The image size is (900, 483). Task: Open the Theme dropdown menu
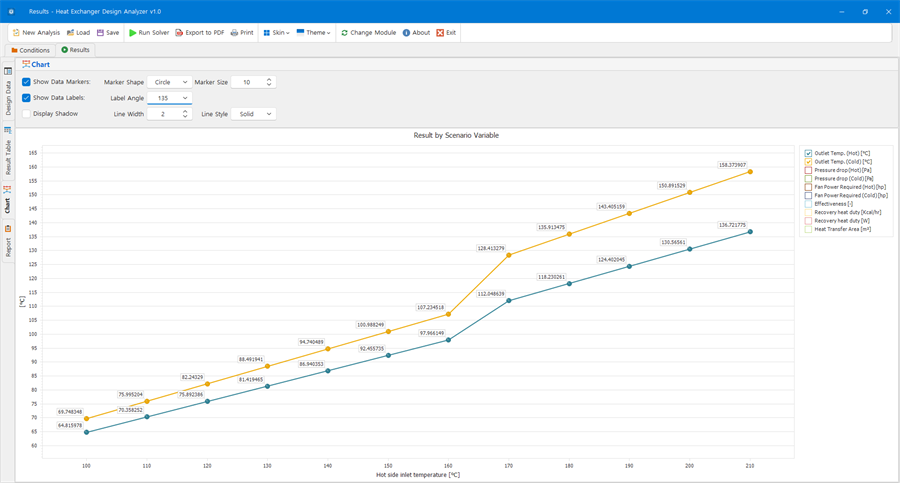tap(313, 33)
